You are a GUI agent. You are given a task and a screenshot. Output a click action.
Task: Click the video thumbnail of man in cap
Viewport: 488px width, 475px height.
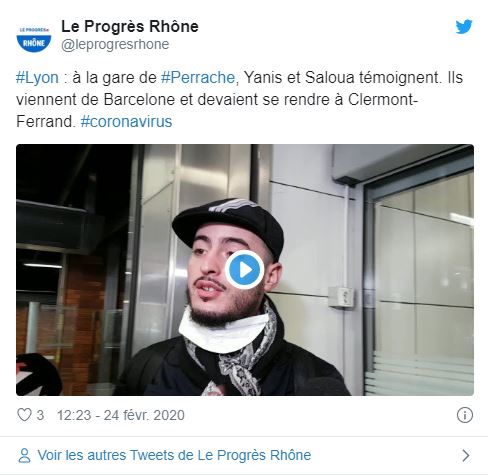pyautogui.click(x=245, y=270)
